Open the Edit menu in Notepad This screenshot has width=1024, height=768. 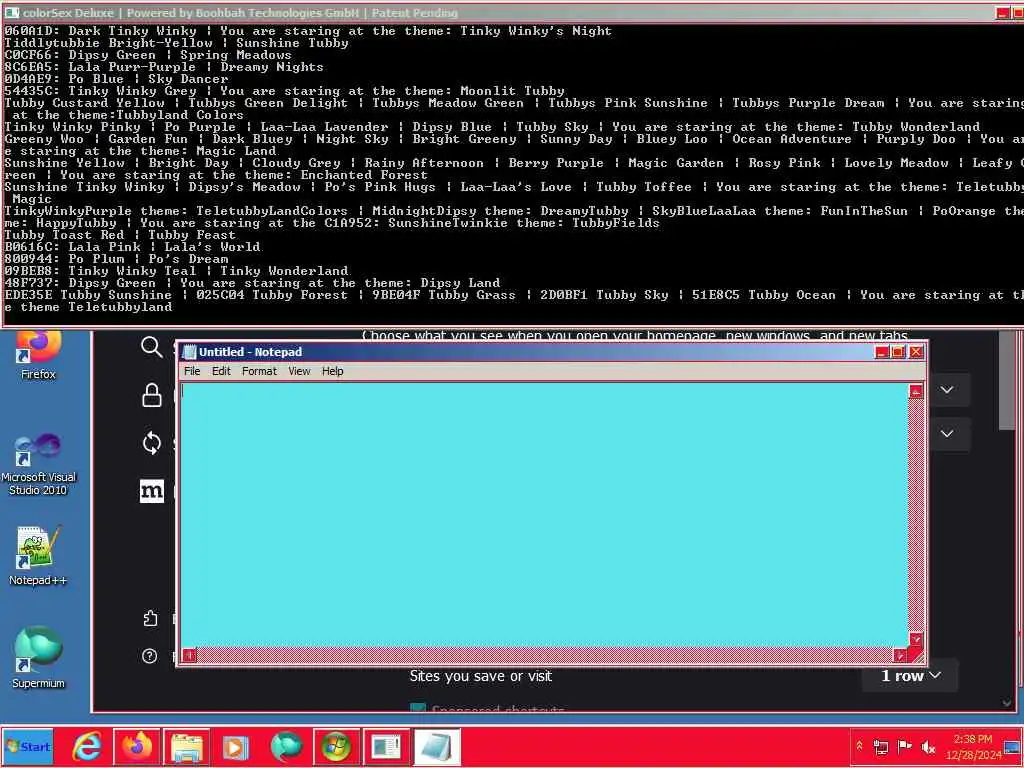point(221,371)
